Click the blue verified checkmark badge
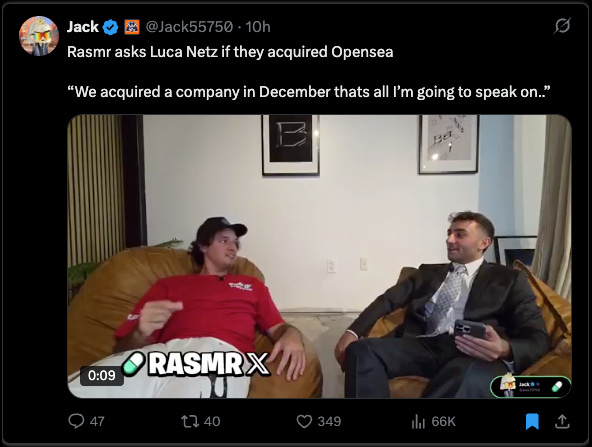 click(x=110, y=27)
